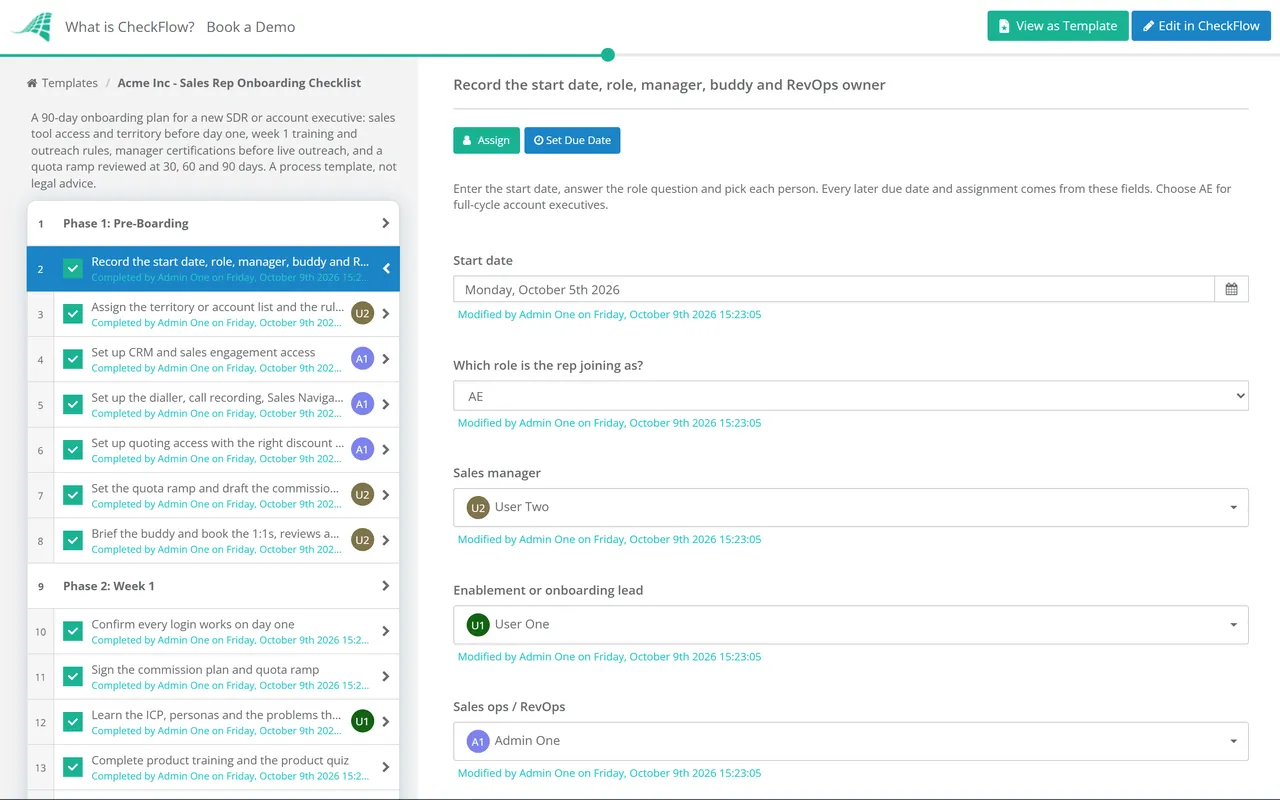Uncheck Sign the commission plan checkbox

[73, 676]
